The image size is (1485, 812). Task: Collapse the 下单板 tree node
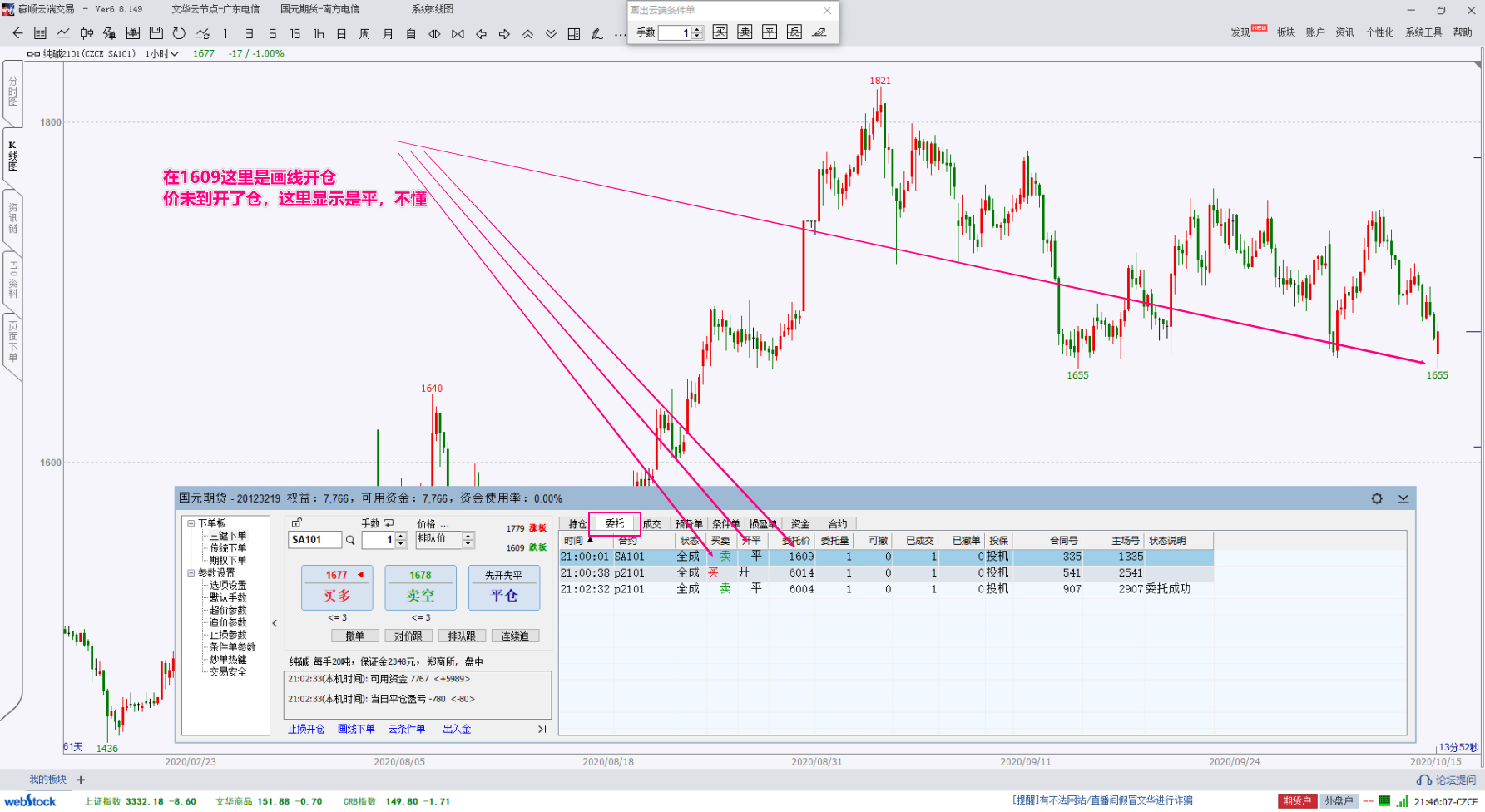tap(191, 523)
